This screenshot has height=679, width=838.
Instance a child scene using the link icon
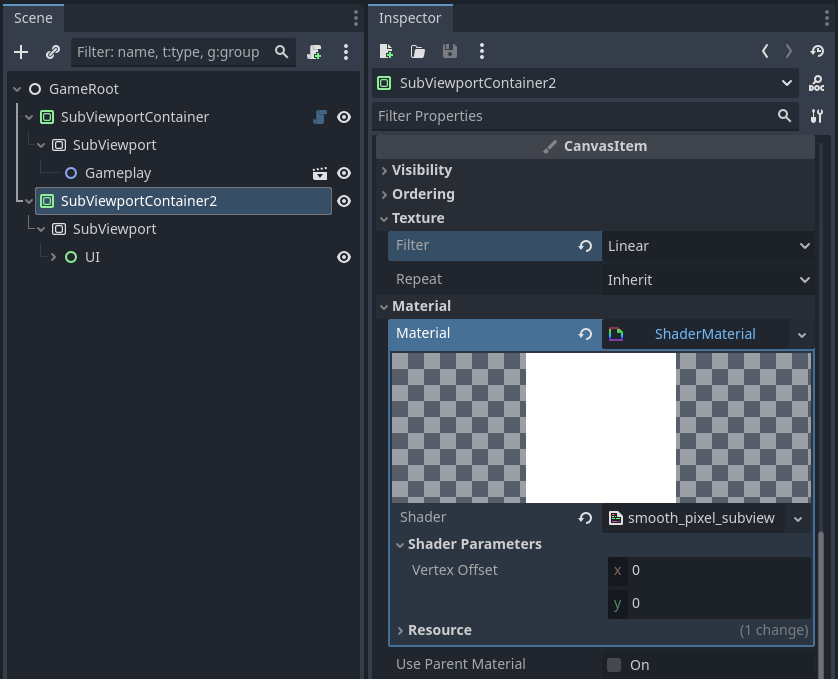52,52
